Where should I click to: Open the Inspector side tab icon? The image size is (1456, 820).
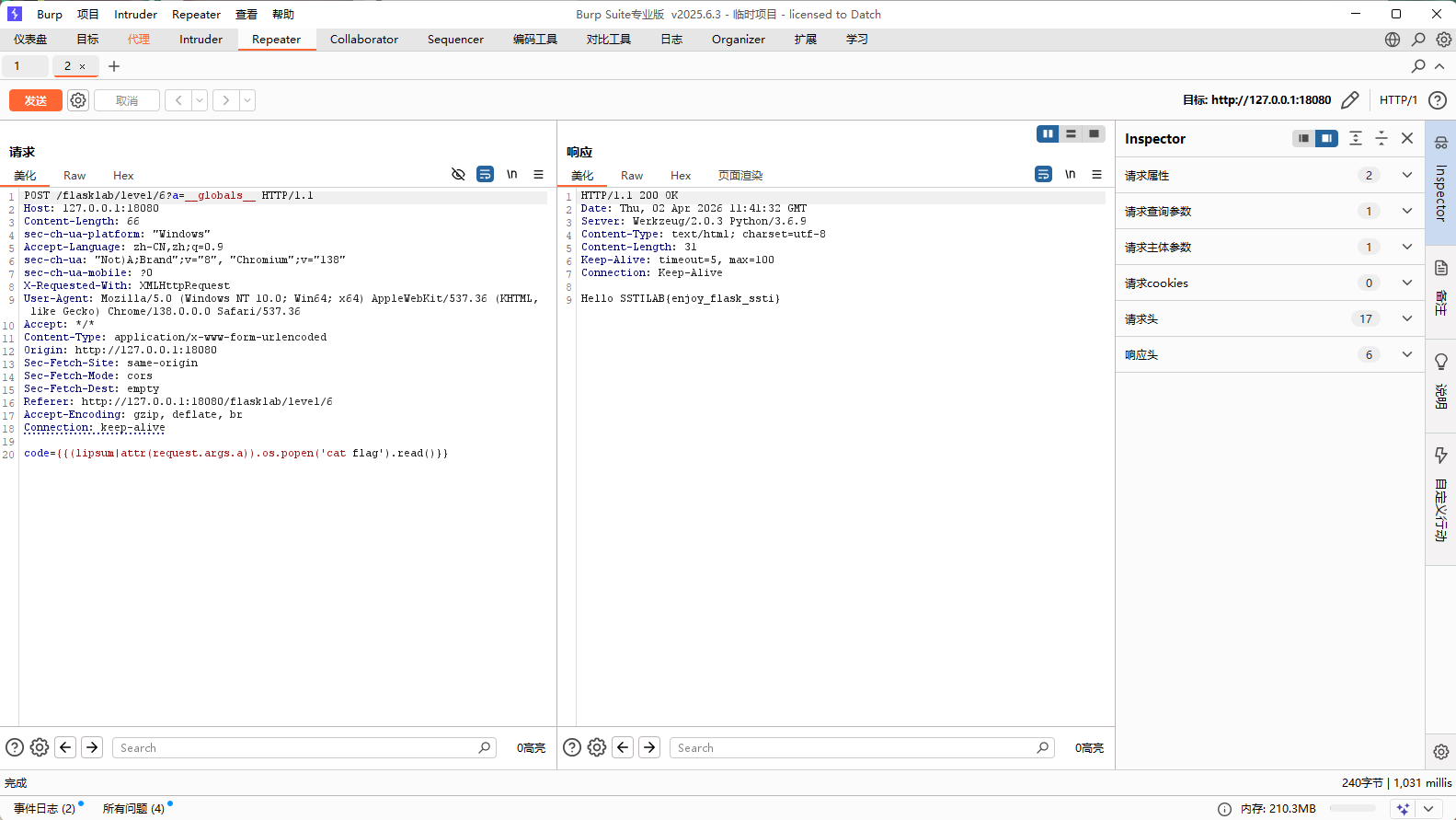[x=1441, y=143]
